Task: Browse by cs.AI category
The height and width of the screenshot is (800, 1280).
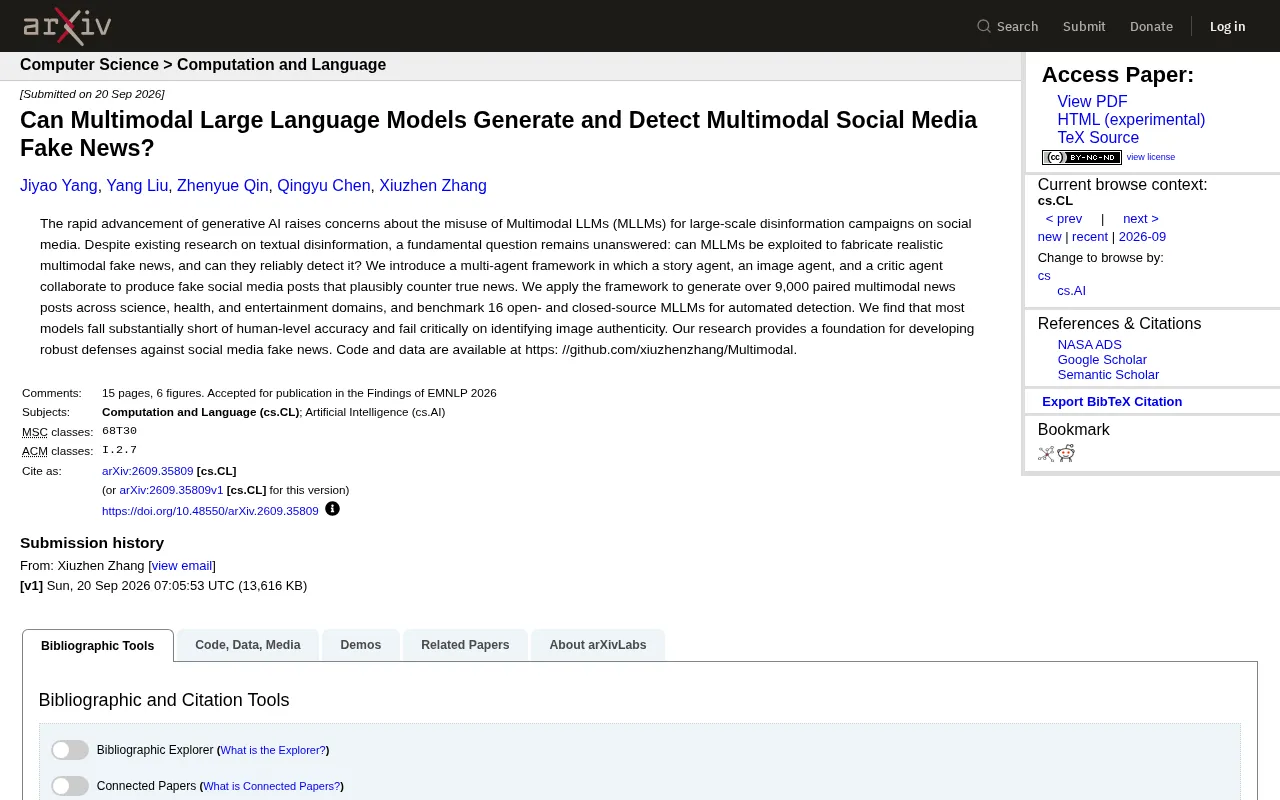Action: 1071,291
